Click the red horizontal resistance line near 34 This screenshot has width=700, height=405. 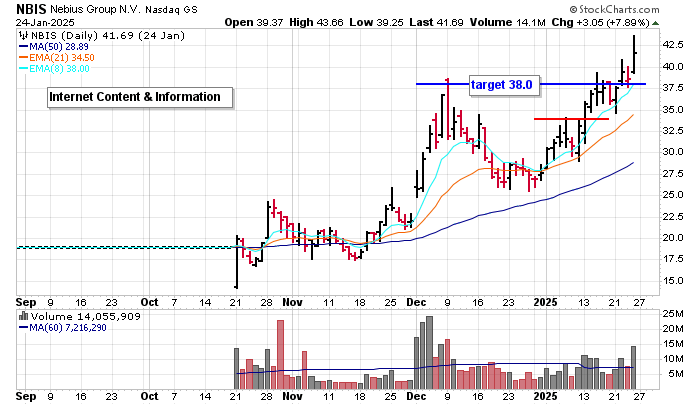571,119
